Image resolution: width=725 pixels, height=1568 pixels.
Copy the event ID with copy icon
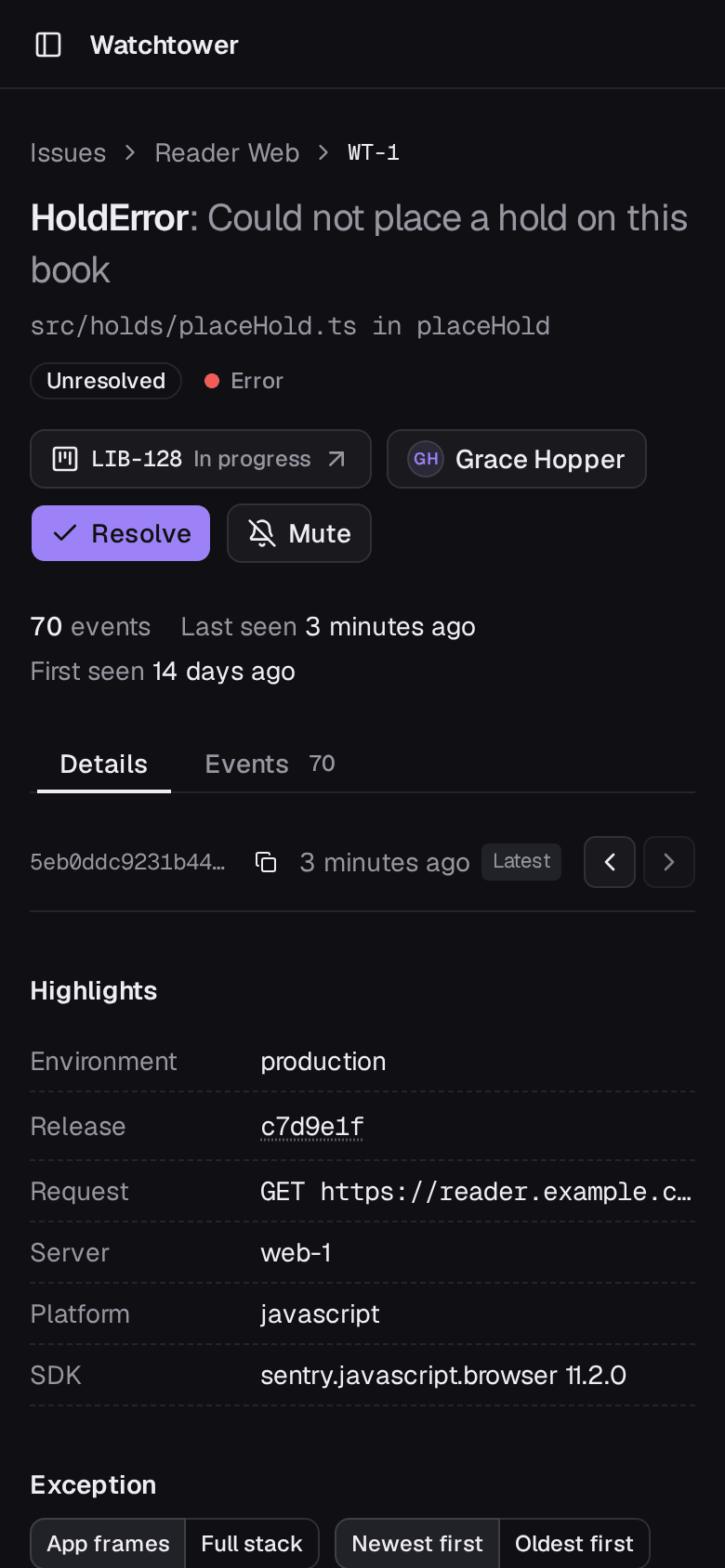pos(266,862)
